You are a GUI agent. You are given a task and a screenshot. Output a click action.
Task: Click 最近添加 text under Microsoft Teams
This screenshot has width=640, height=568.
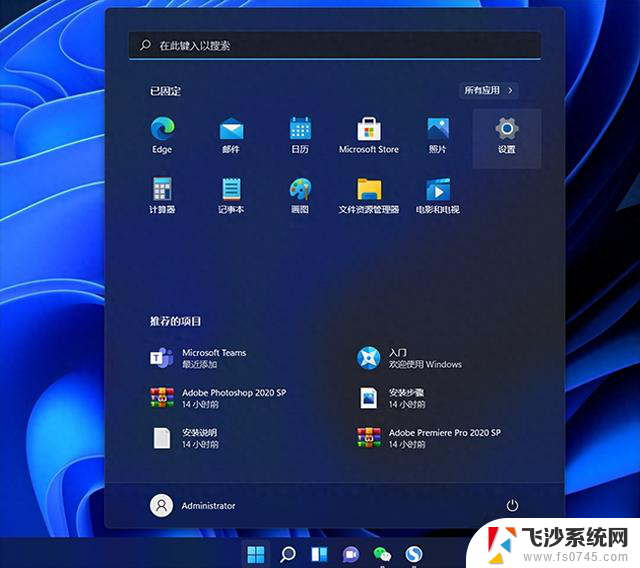[x=200, y=364]
